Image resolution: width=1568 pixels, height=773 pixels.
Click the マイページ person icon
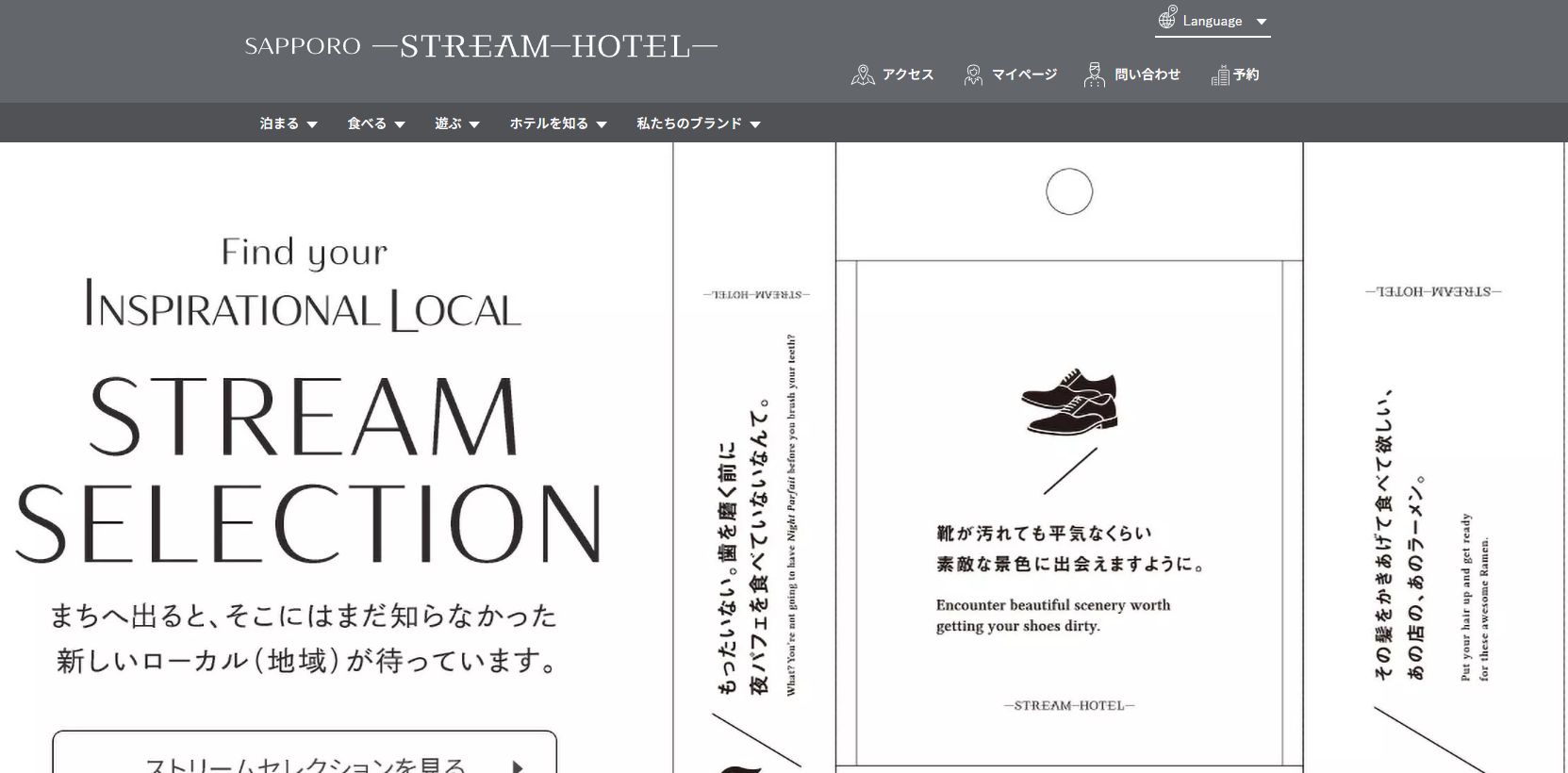[973, 74]
